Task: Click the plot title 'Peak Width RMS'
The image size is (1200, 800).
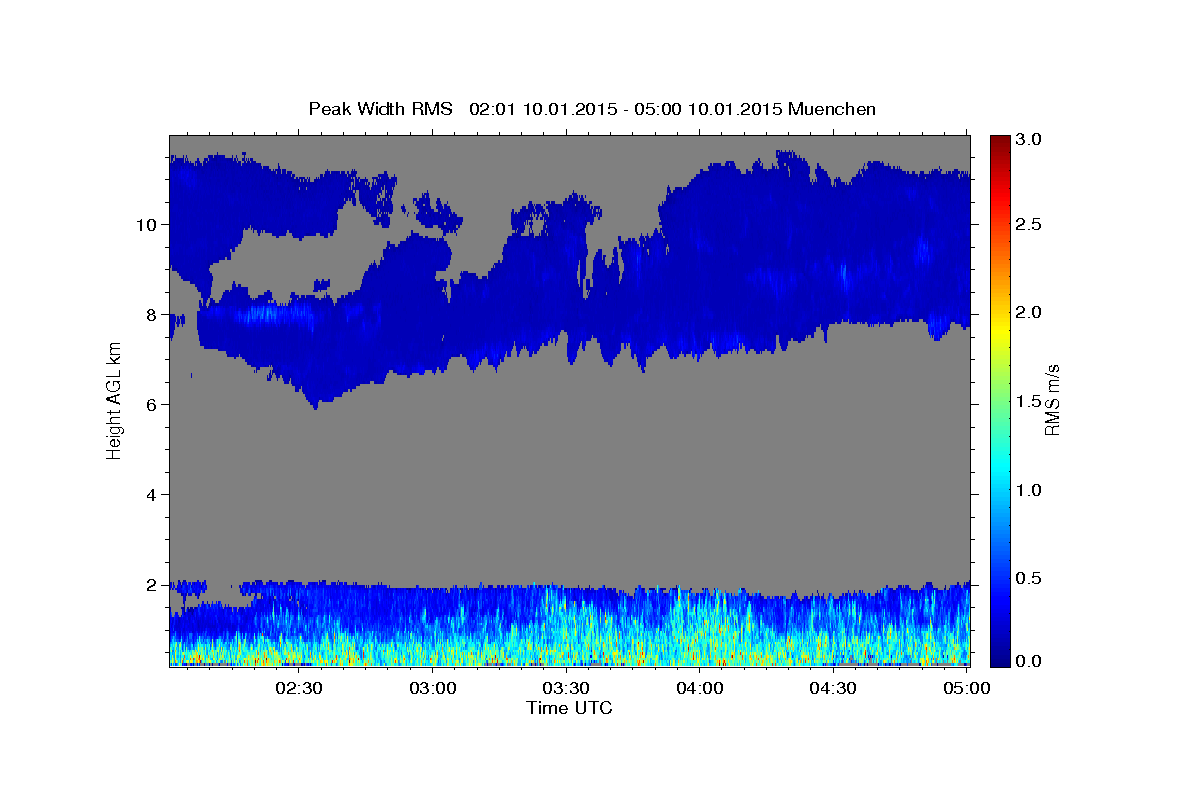Action: [x=380, y=108]
